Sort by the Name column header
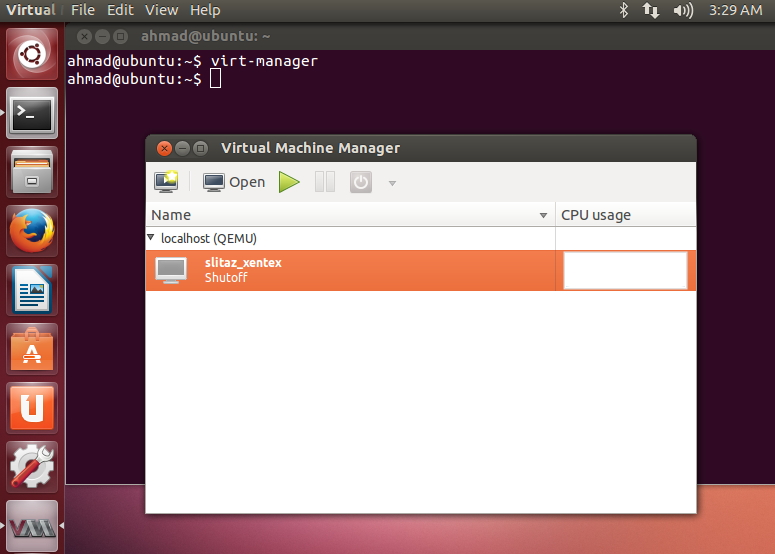Viewport: 775px width, 554px height. click(340, 215)
